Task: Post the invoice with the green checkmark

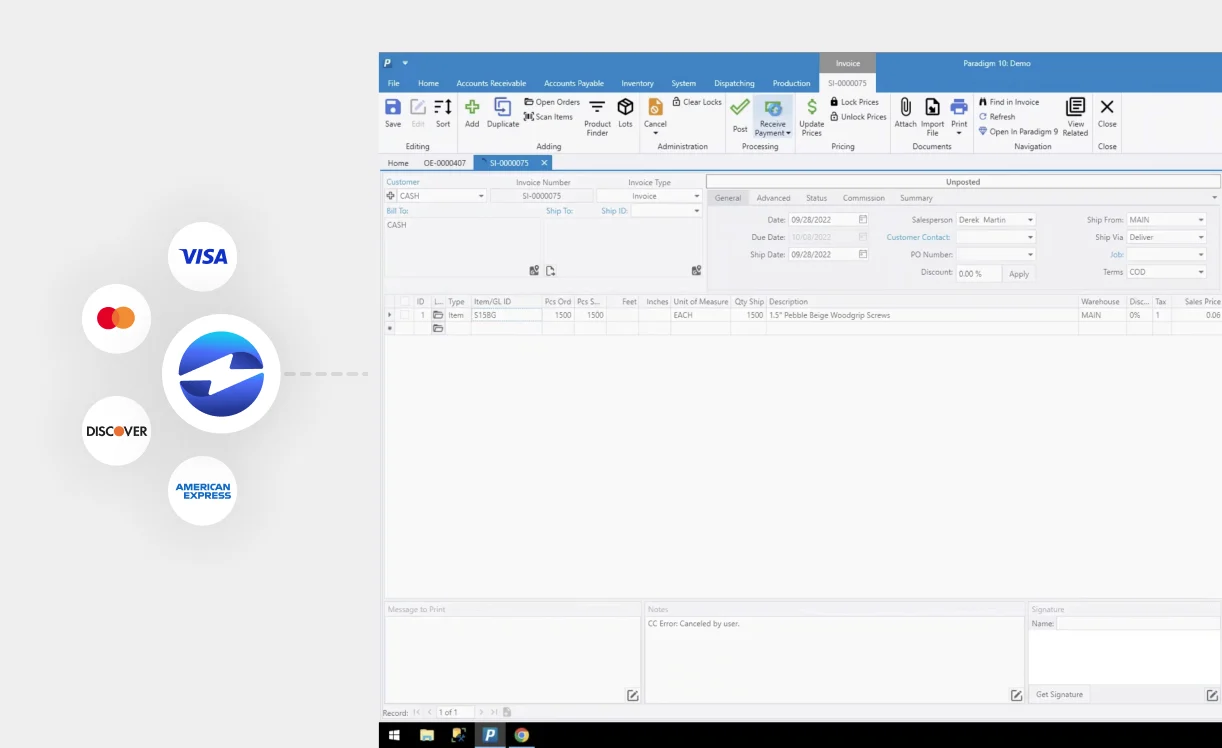Action: coord(740,107)
